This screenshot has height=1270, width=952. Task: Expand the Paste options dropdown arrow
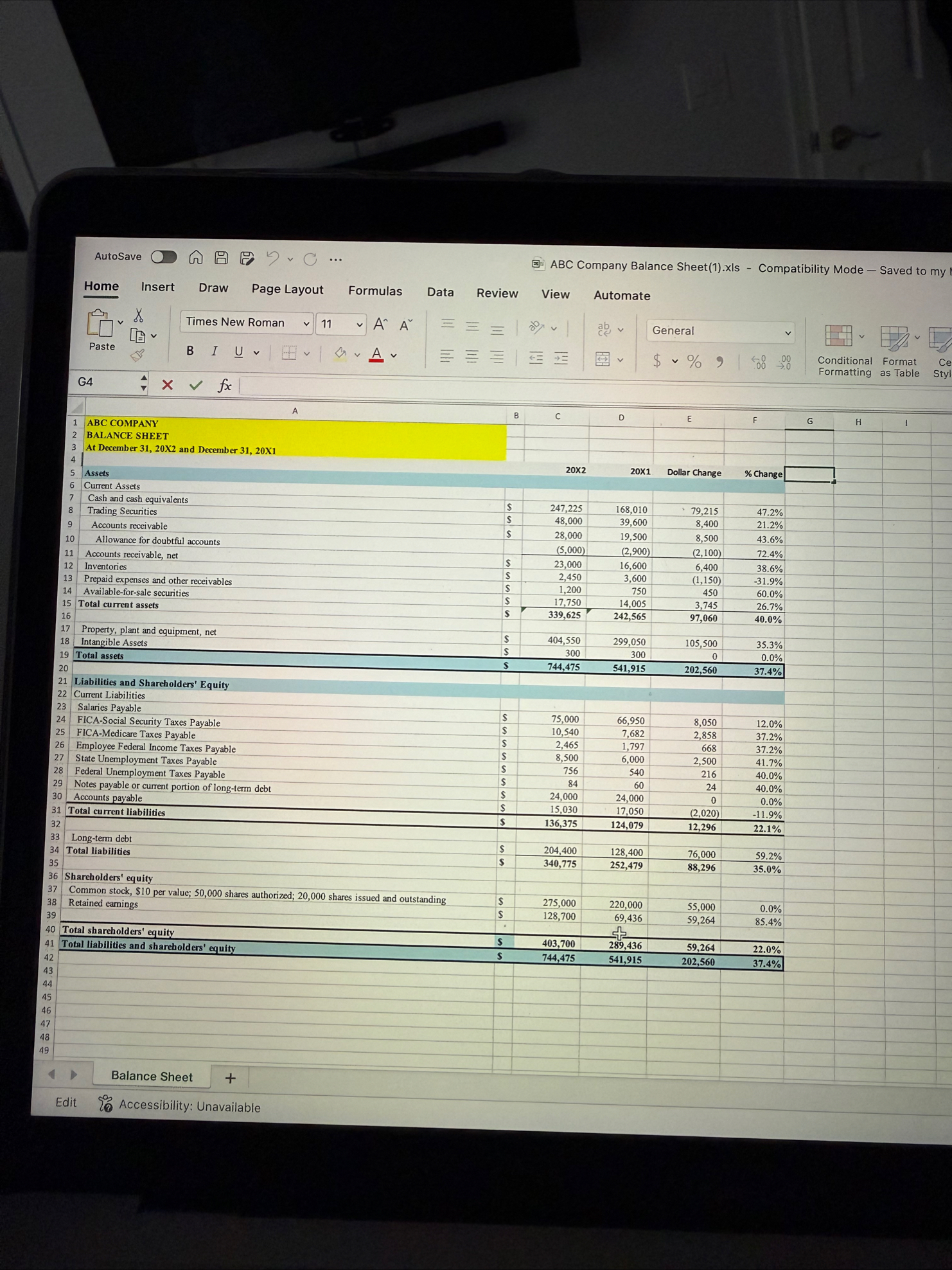tap(120, 323)
